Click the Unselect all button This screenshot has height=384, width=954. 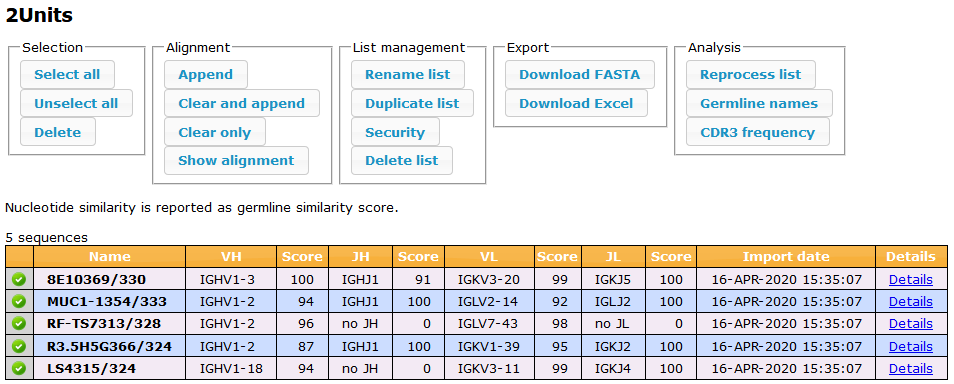76,103
